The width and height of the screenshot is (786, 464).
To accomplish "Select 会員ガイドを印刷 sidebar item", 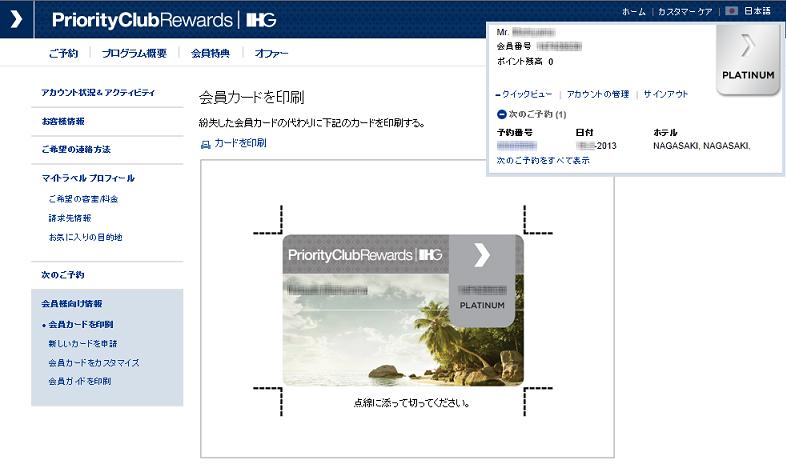I will point(80,381).
